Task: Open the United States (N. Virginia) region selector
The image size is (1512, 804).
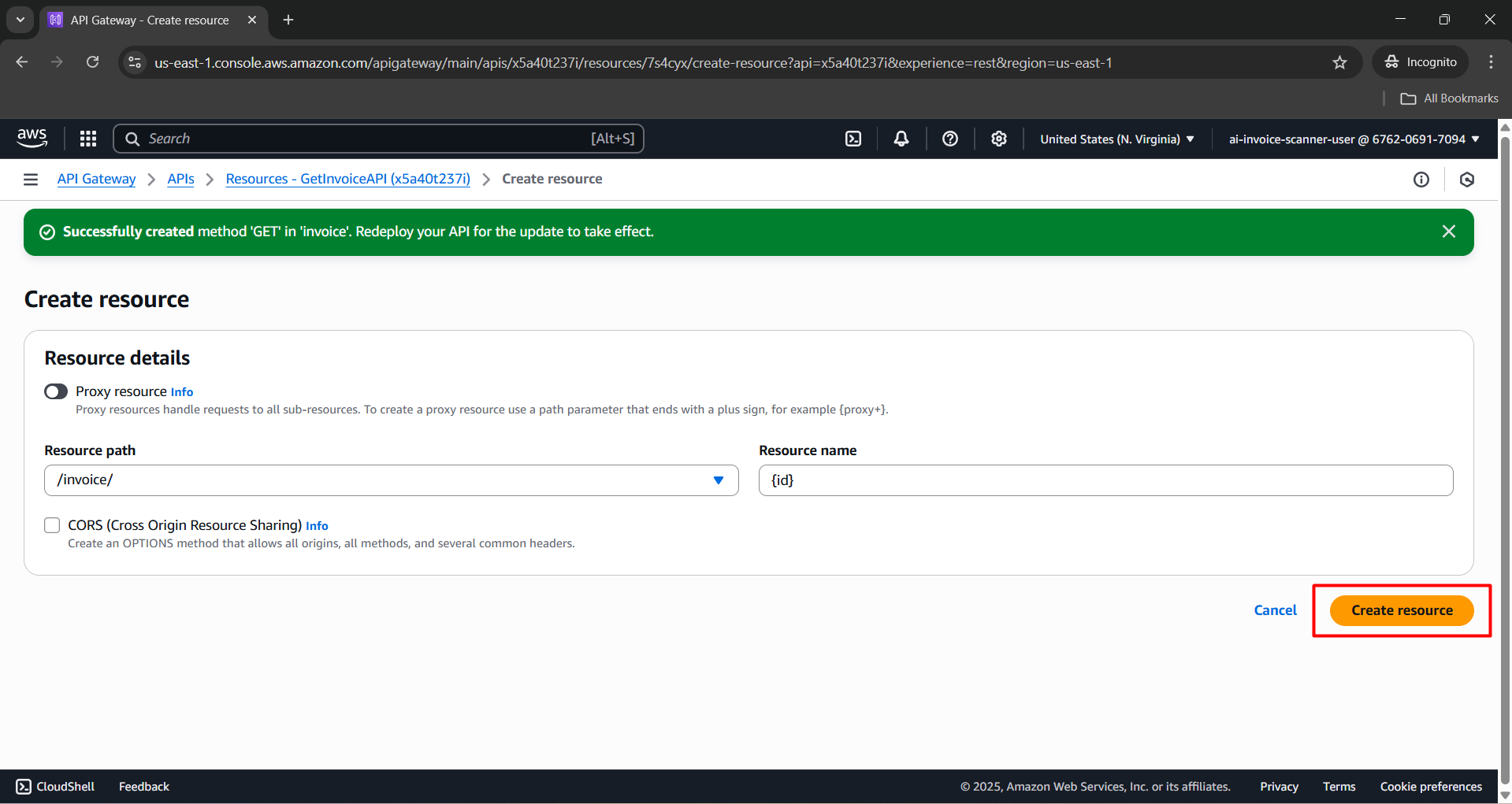Action: pyautogui.click(x=1116, y=139)
